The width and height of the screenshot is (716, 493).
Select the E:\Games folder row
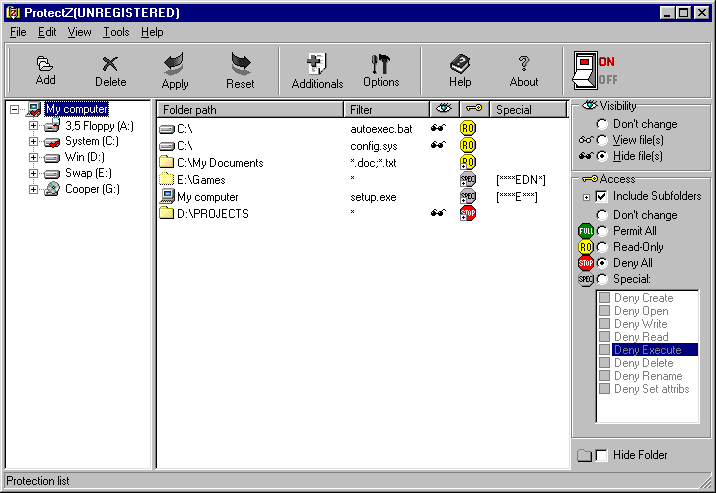pos(363,179)
